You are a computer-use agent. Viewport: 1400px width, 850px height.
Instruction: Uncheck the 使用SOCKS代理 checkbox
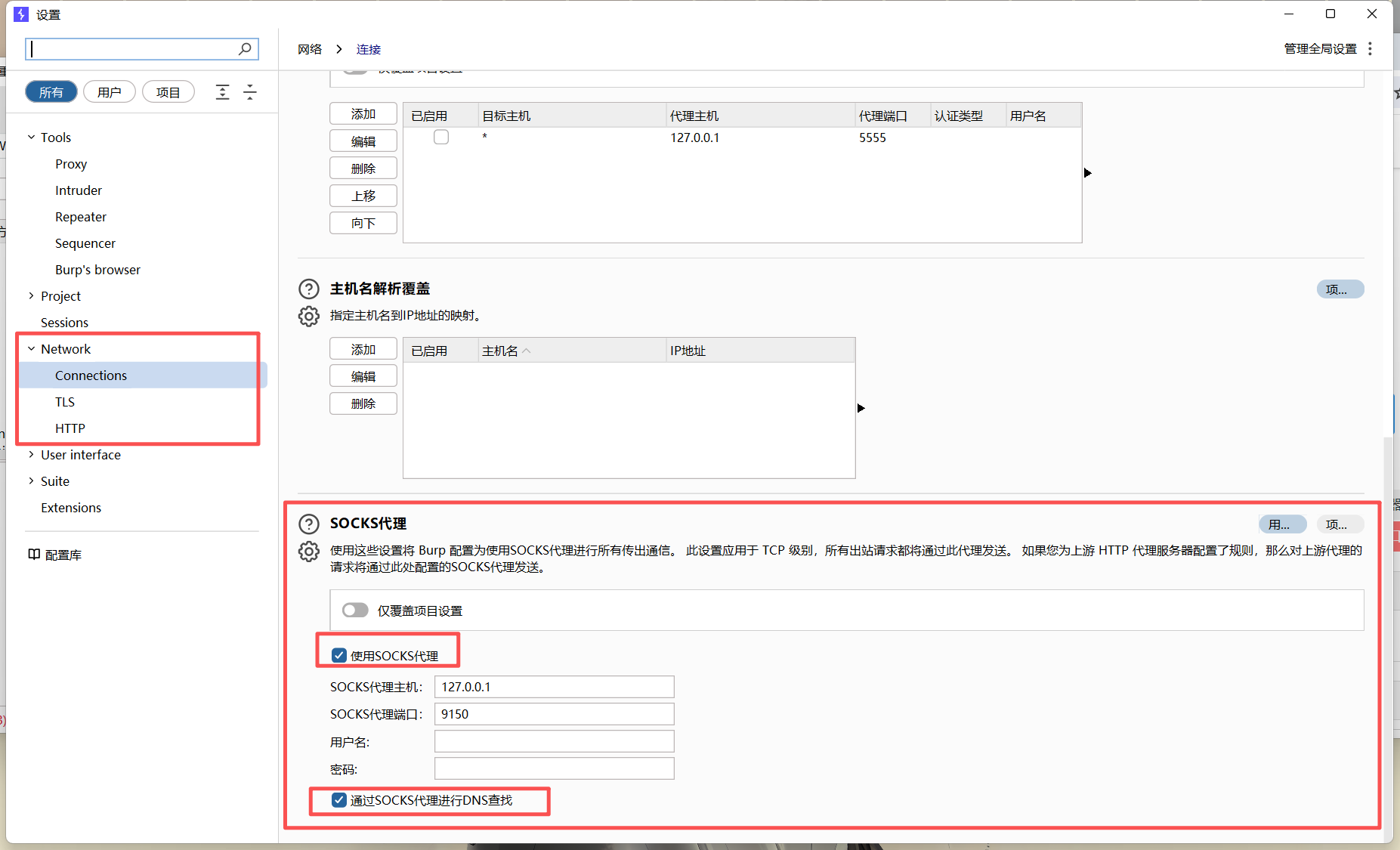point(339,655)
